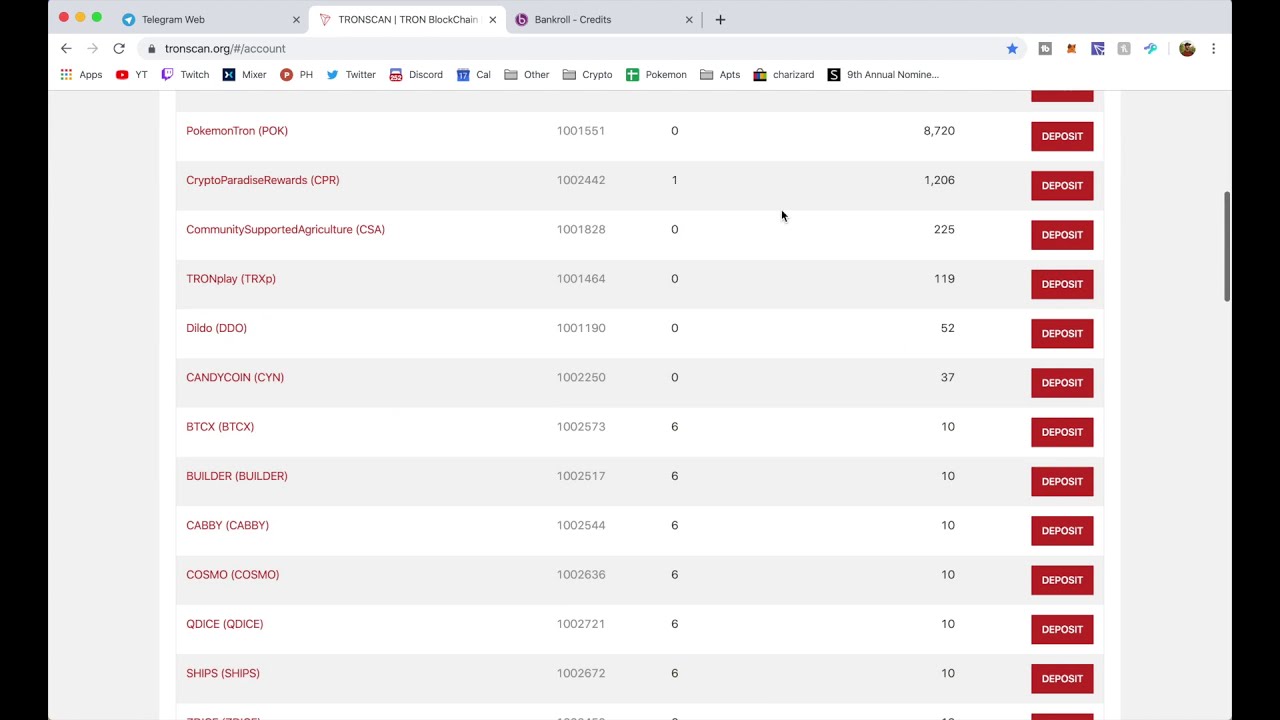This screenshot has width=1280, height=720.
Task: Expand the Apts bookmarks folder
Action: tap(720, 74)
